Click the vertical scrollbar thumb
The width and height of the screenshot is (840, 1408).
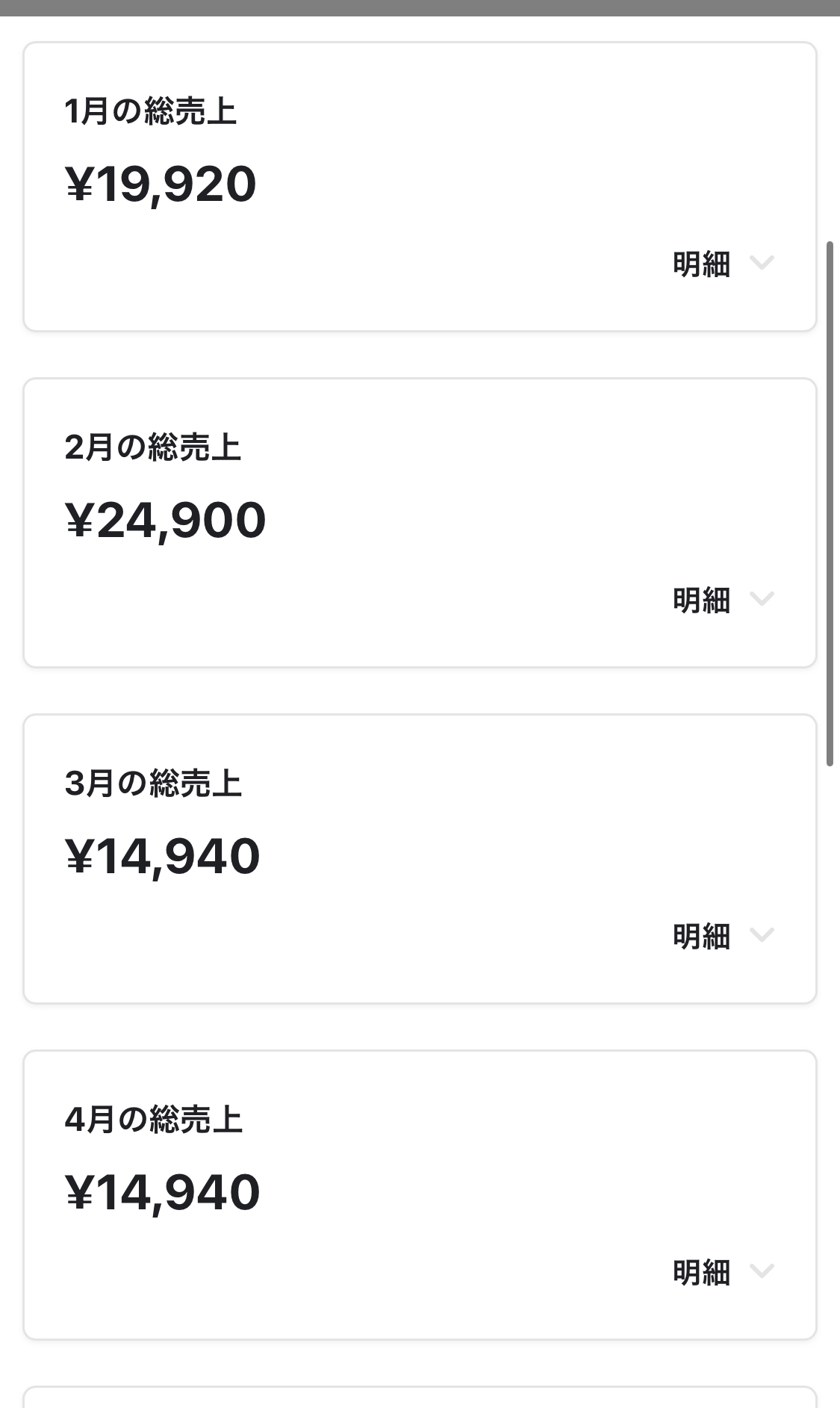point(830,503)
